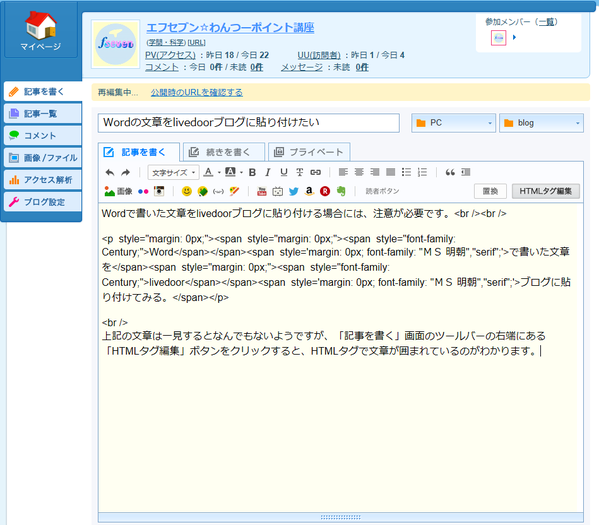Toggle HTMLタグ編集 mode
Screen dimensions: 599x525
[x=546, y=191]
